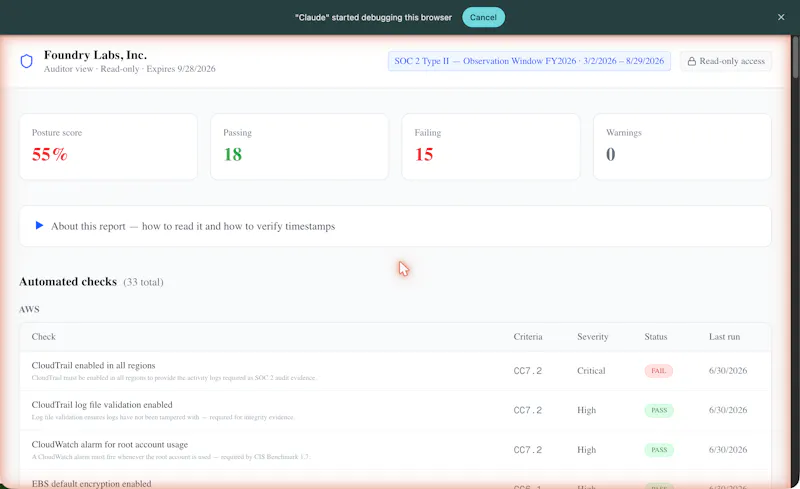800x489 pixels.
Task: Click the Foundry Labs, Inc. title
Action: click(95, 55)
